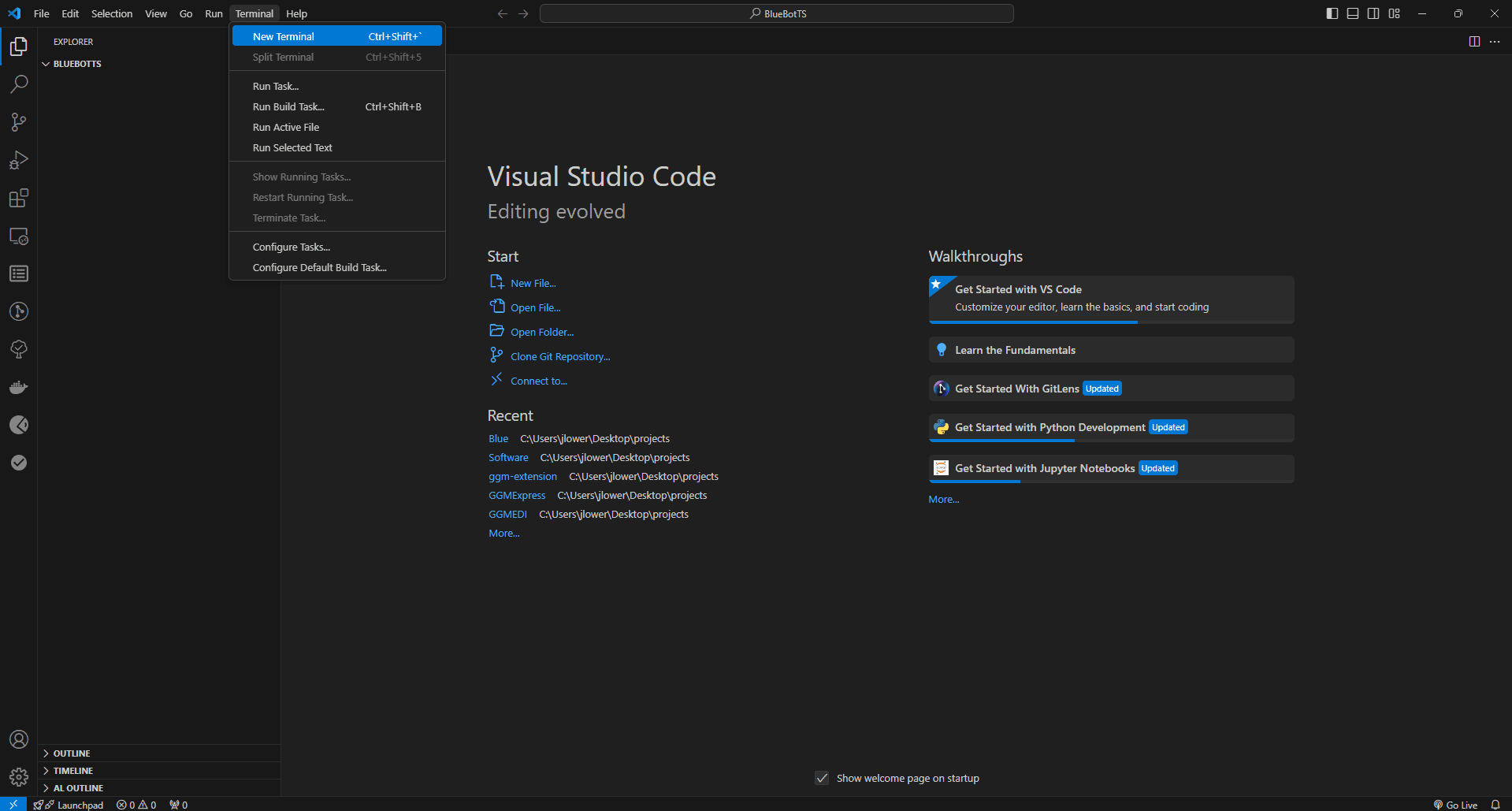Toggle the bottom Panel visibility
Viewport: 1512px width, 811px height.
coord(1353,13)
